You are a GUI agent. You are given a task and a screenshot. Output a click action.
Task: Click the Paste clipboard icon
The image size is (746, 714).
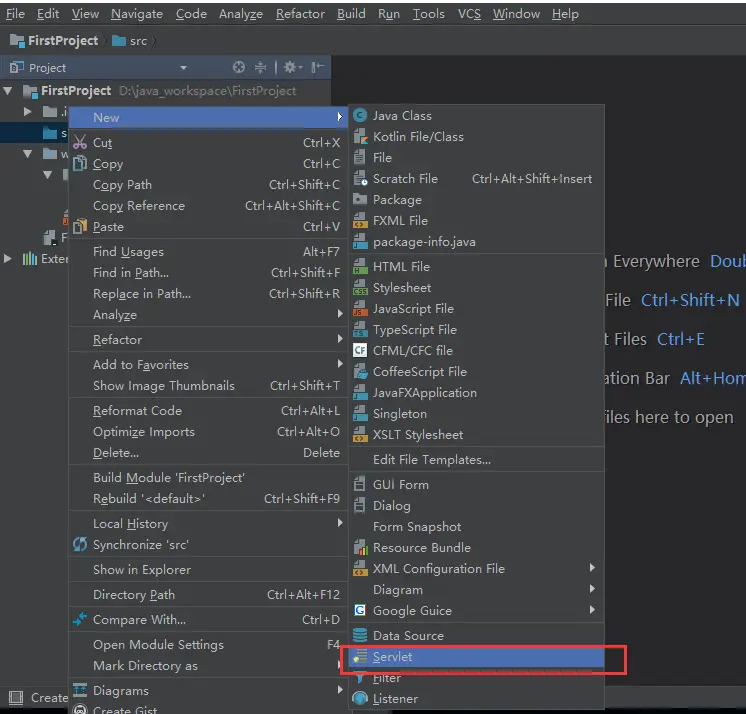tap(80, 226)
